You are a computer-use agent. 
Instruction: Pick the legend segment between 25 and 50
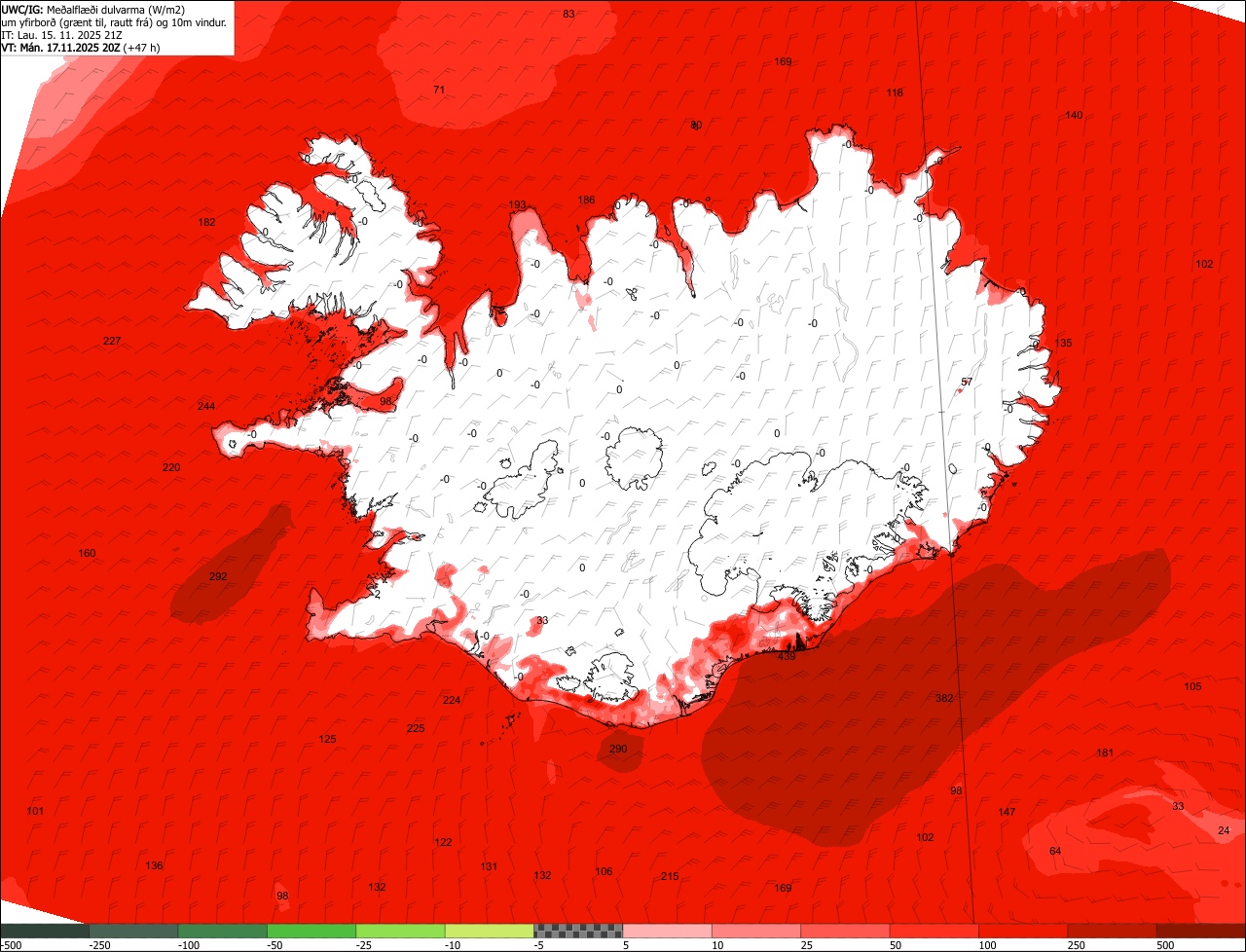coord(844,931)
